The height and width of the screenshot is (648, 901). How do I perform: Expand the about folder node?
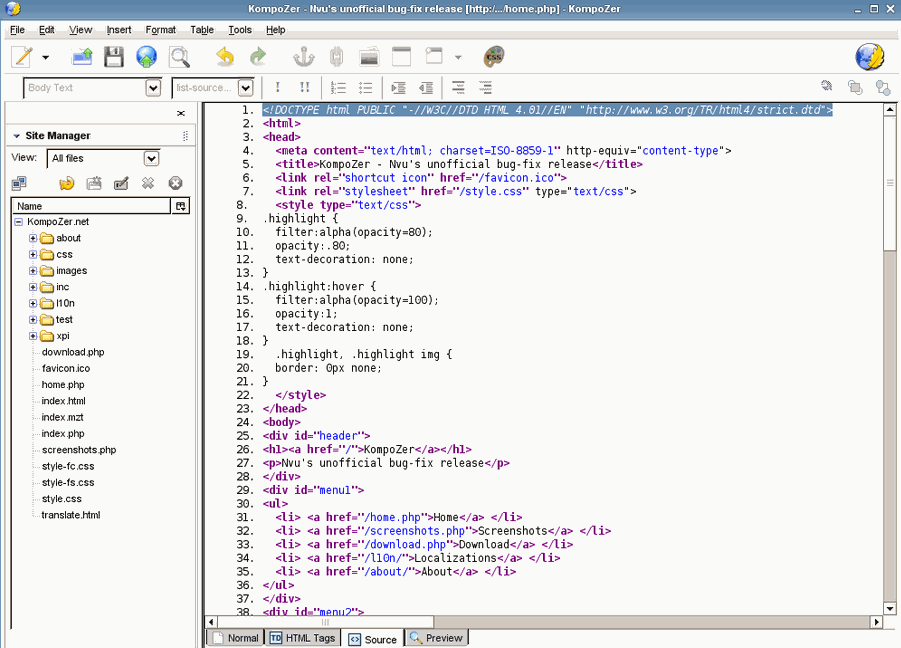click(x=33, y=238)
